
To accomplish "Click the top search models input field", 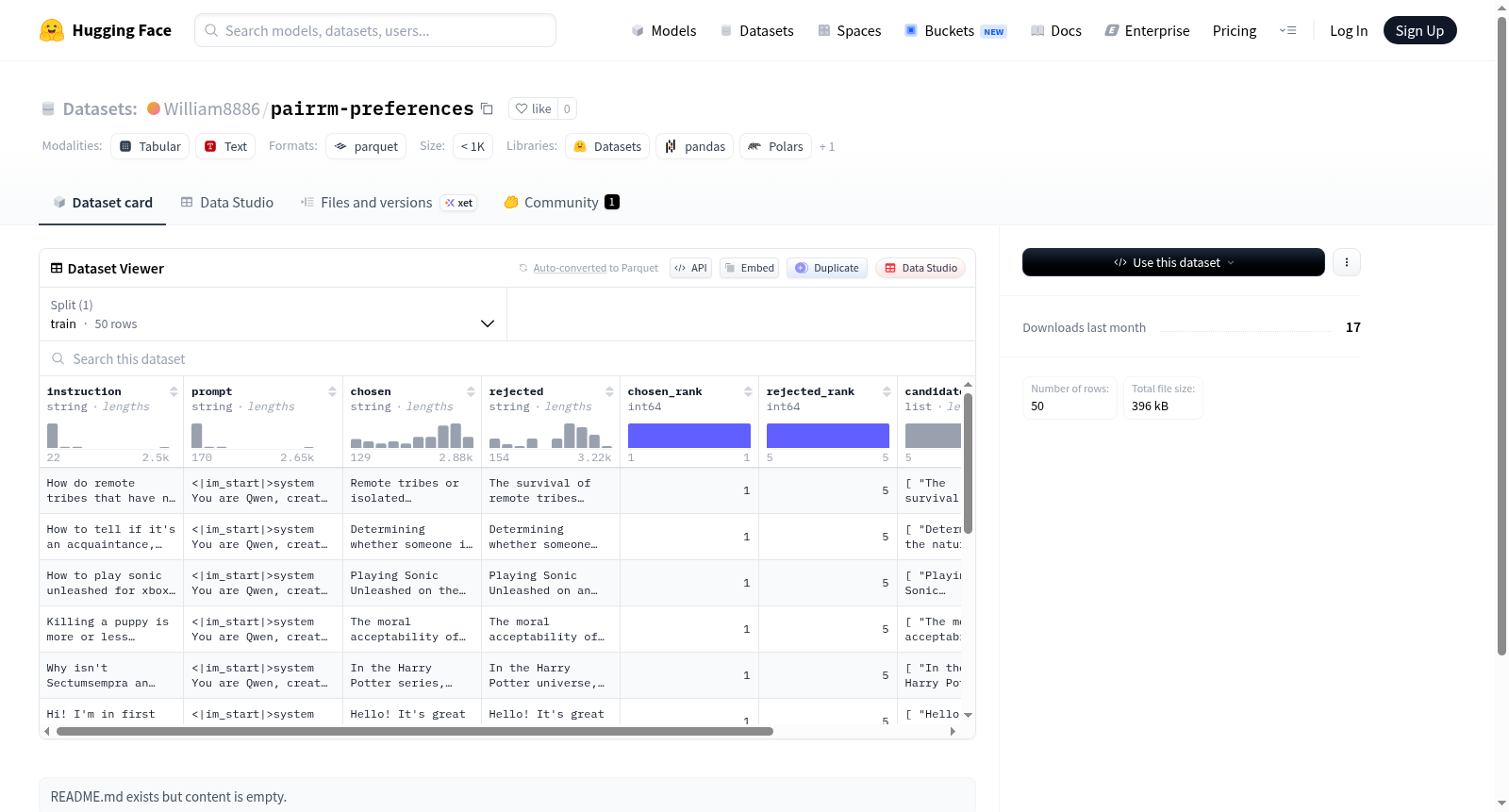I will pyautogui.click(x=375, y=30).
